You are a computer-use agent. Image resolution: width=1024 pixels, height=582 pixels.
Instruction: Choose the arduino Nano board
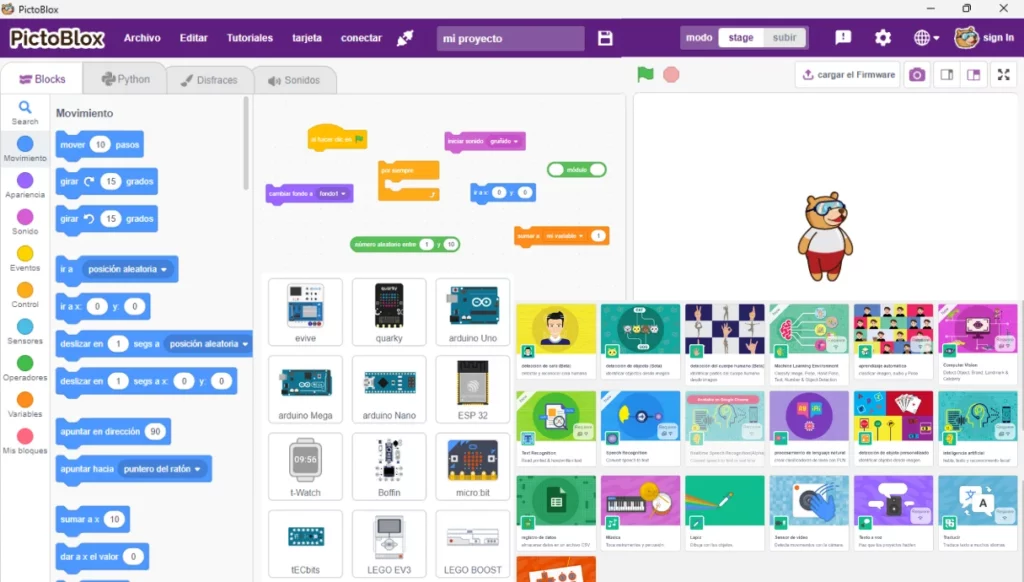[389, 389]
